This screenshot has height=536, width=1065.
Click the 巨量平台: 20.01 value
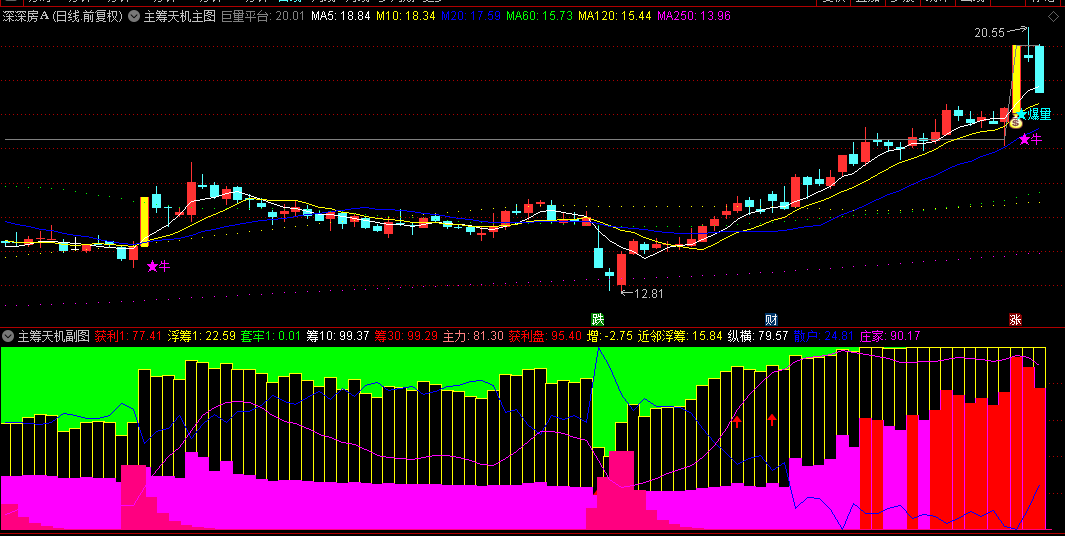tap(263, 16)
